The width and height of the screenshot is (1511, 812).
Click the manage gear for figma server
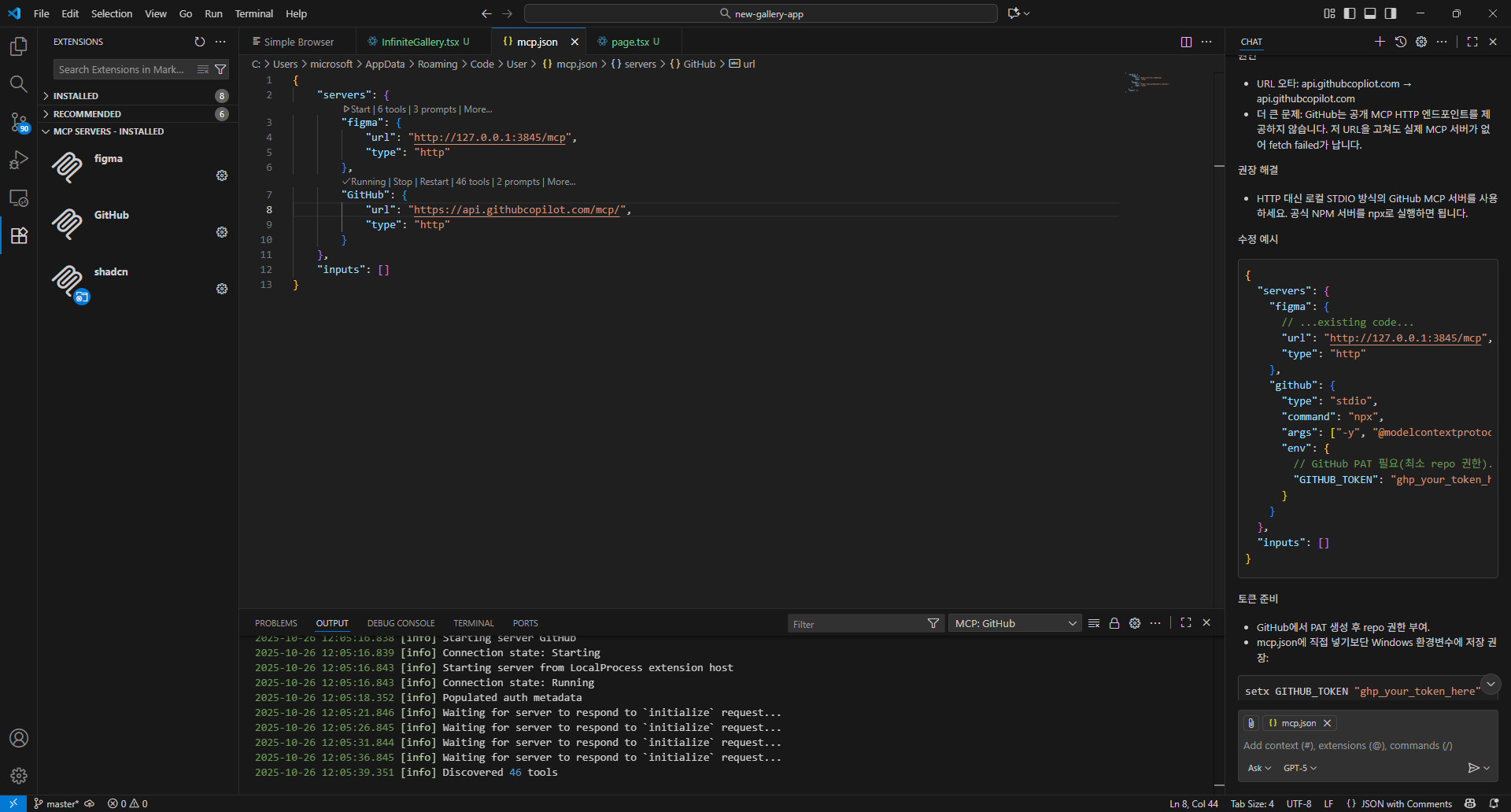[x=222, y=175]
